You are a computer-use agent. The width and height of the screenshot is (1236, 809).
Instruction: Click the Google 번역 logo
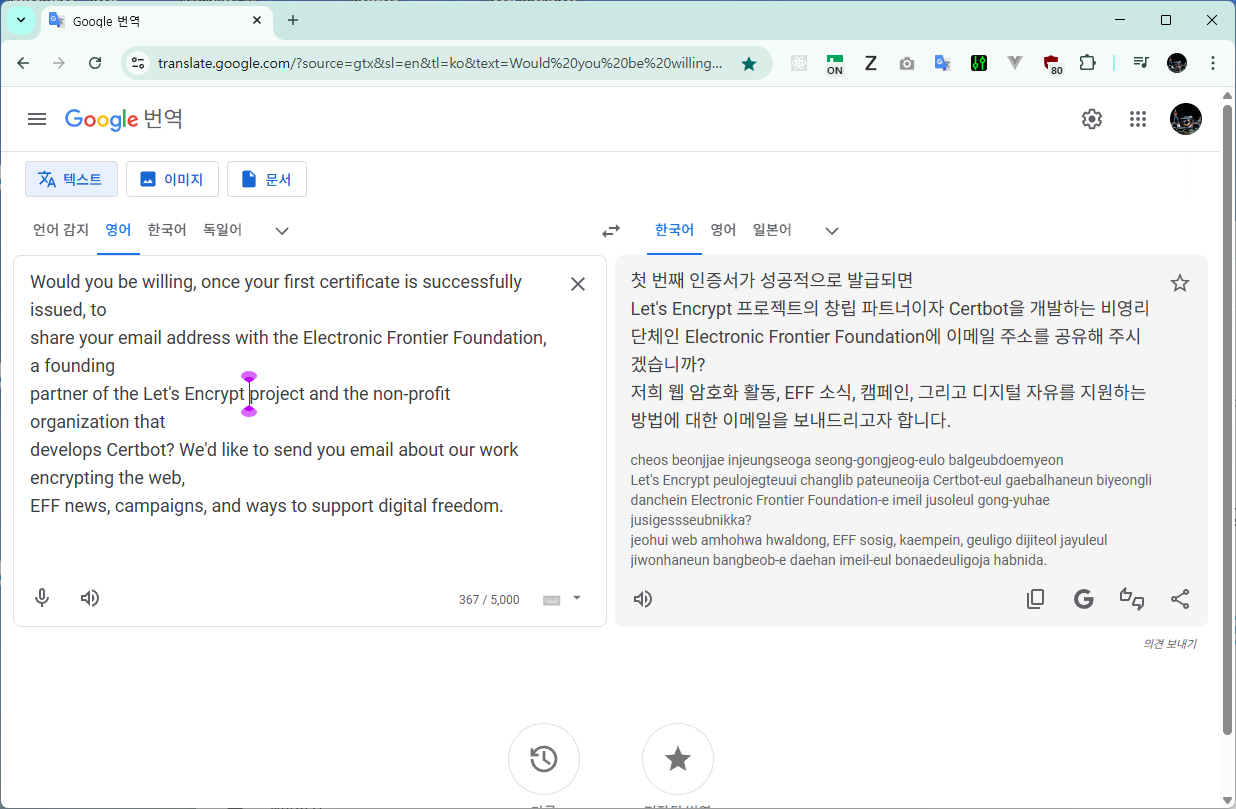tap(124, 119)
